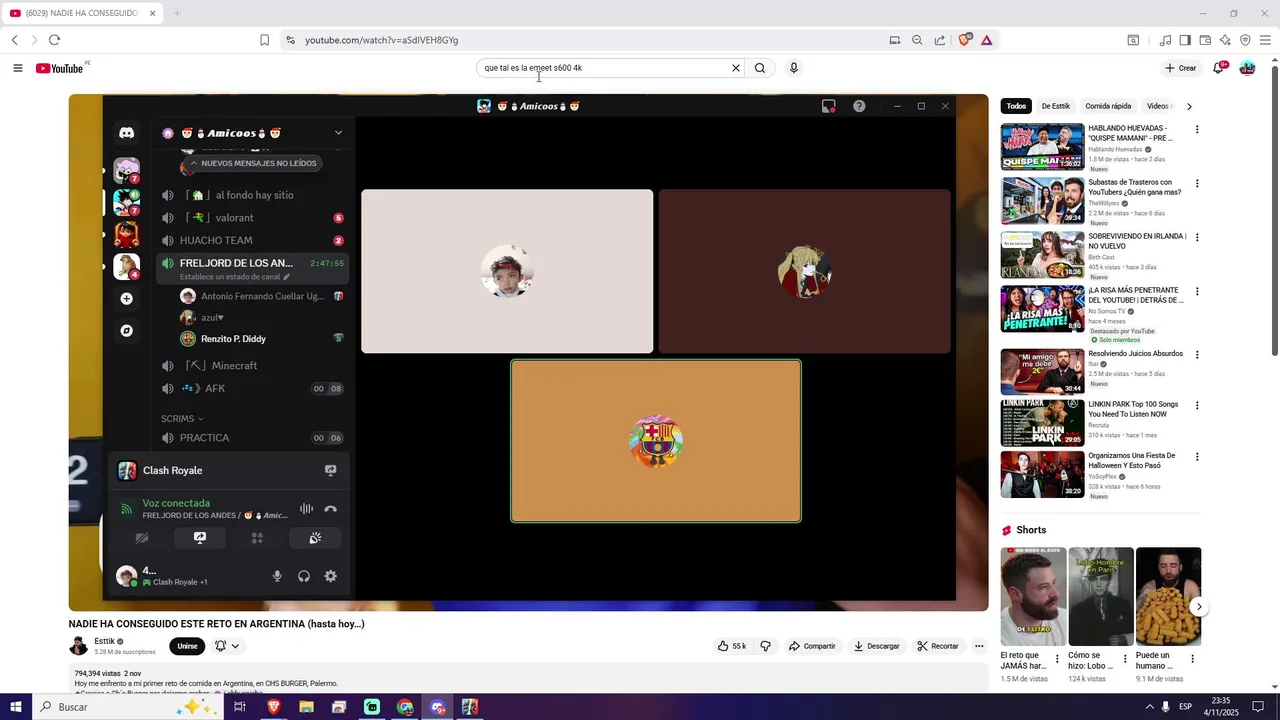
Task: Share this page from the address bar
Action: click(940, 40)
